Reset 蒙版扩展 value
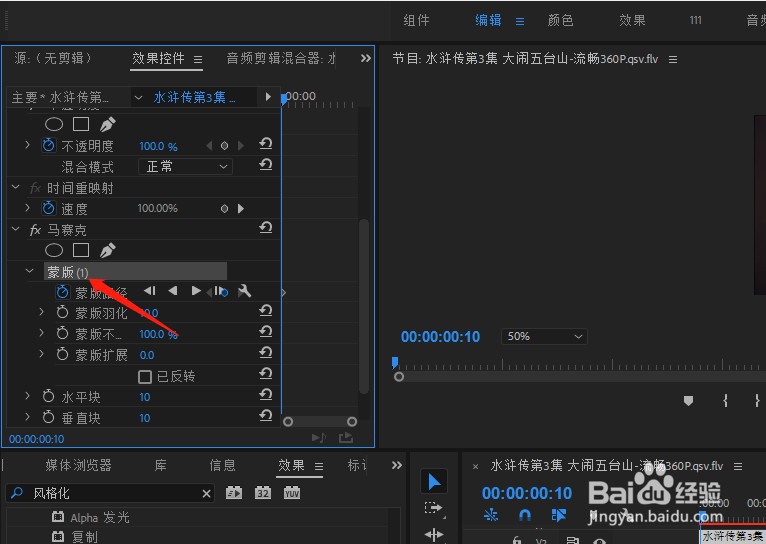 coord(265,353)
